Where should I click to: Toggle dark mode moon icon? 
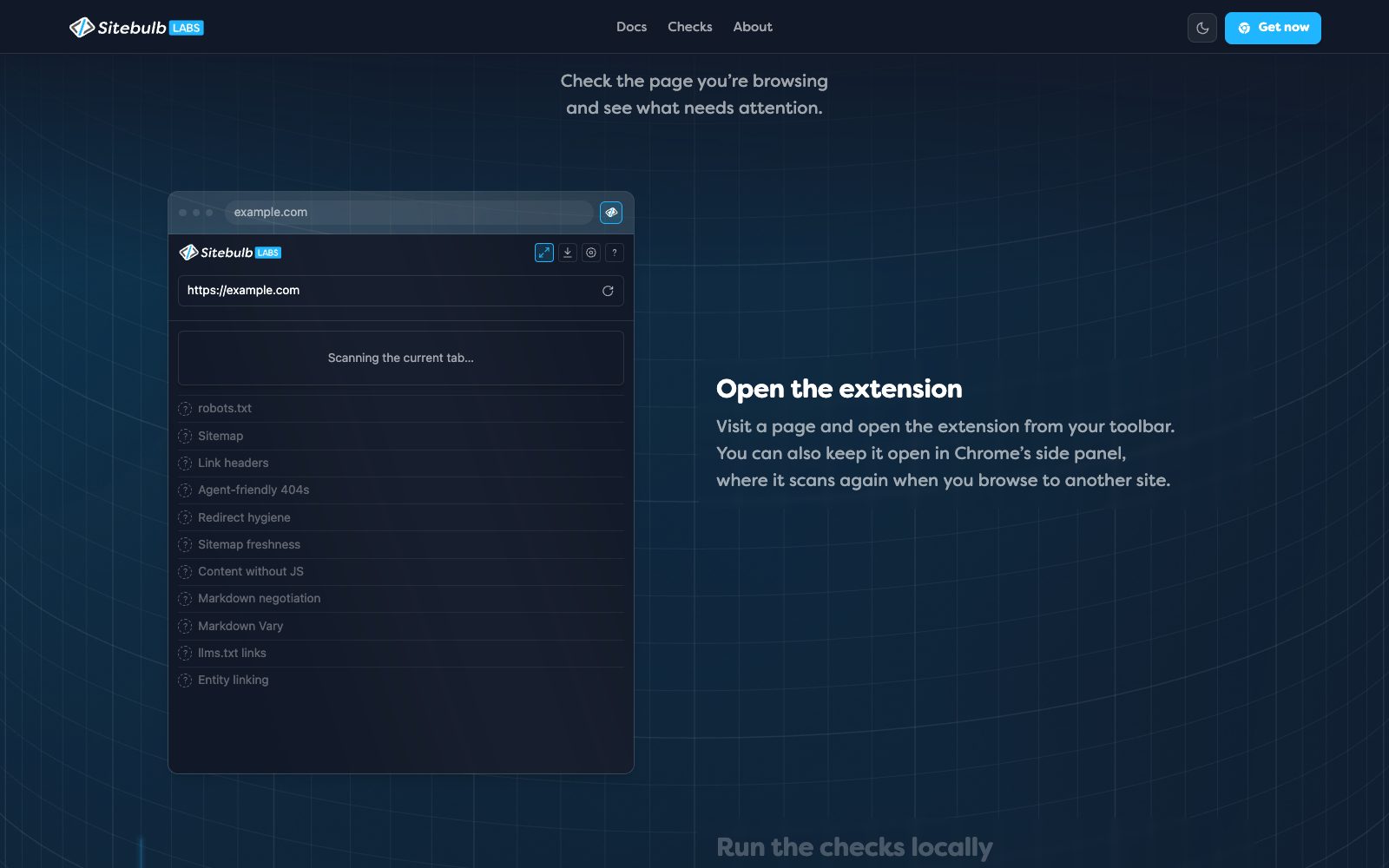(x=1202, y=28)
